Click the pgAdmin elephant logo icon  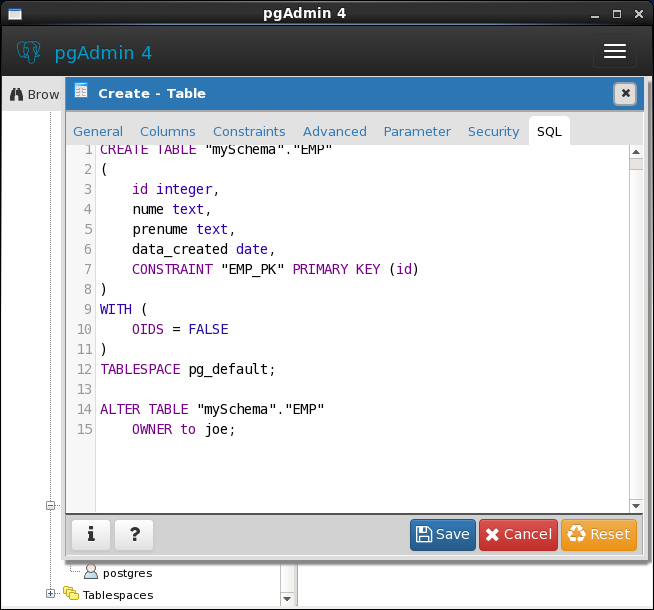(29, 53)
